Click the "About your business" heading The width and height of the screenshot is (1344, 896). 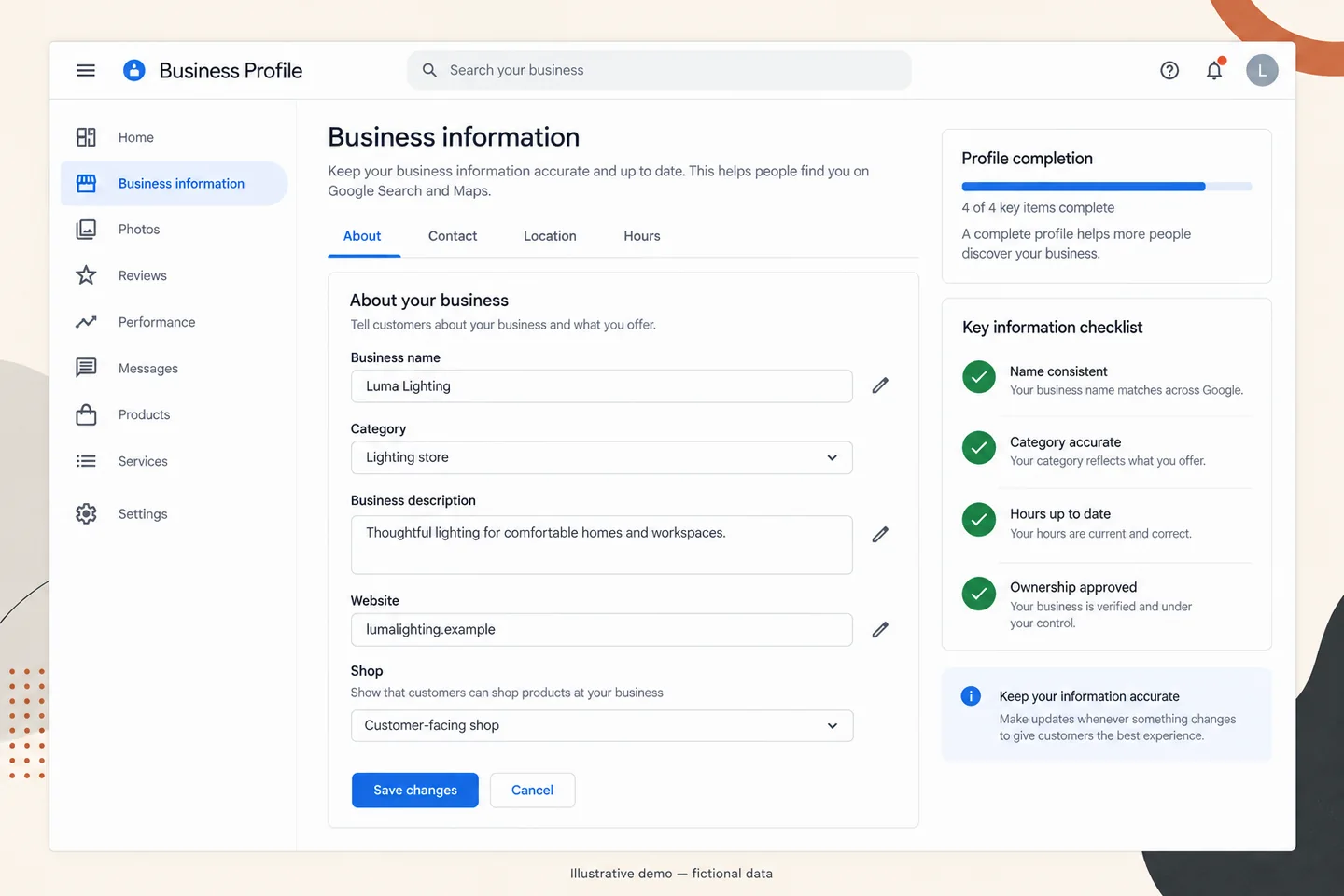pos(429,301)
